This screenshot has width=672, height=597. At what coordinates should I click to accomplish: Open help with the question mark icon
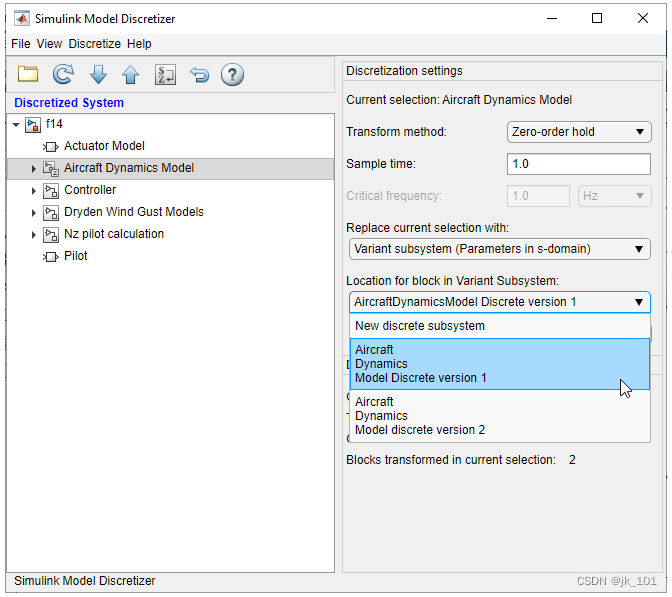pos(232,74)
